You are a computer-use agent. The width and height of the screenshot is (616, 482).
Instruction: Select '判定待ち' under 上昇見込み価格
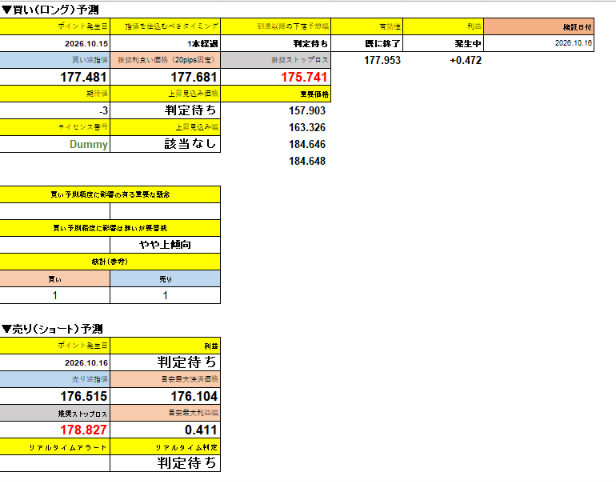165,110
